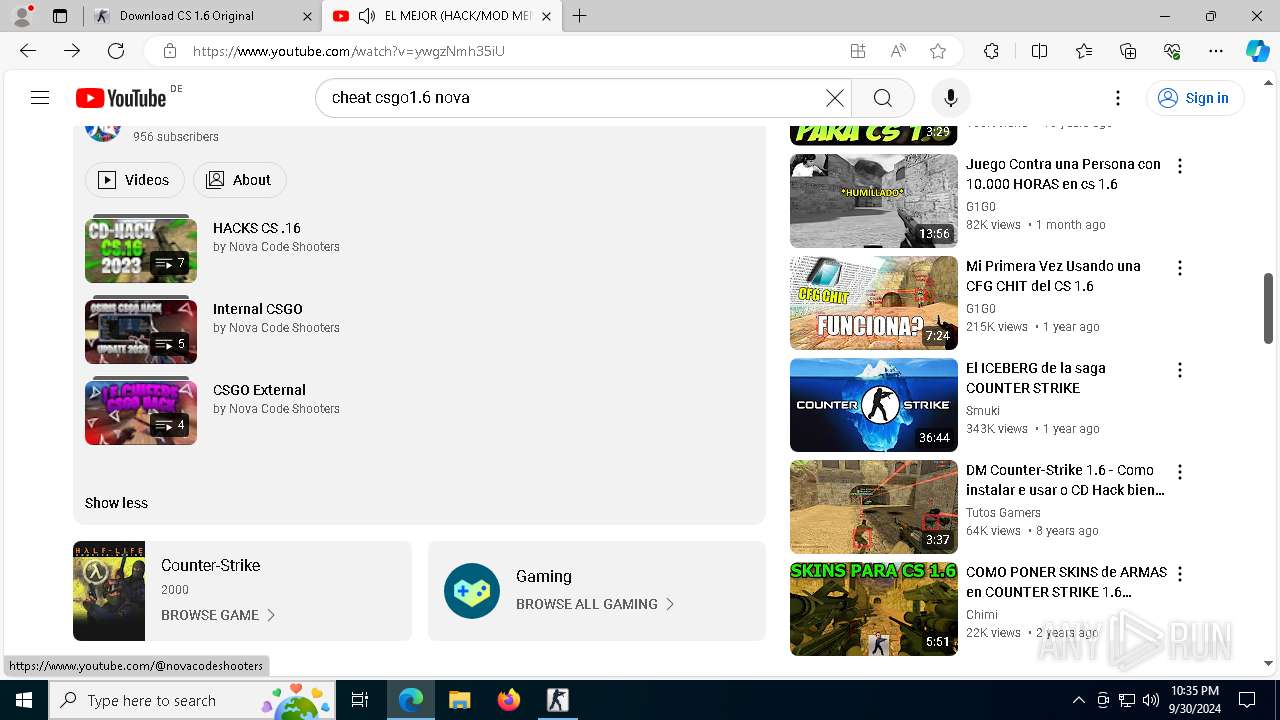The height and width of the screenshot is (720, 1280).
Task: Go to YouTube home via logo
Action: [x=121, y=97]
